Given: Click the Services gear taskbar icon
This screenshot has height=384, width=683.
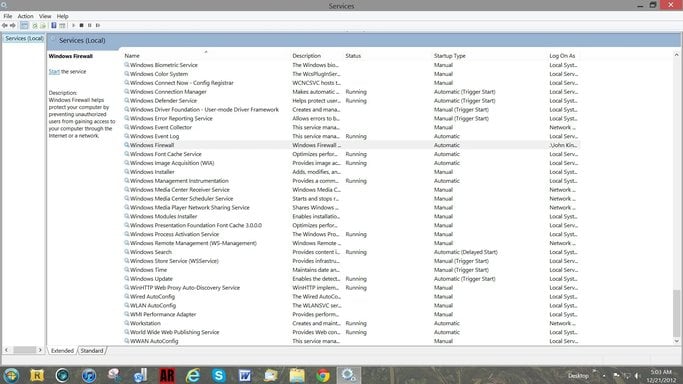Looking at the screenshot, I should pos(349,375).
